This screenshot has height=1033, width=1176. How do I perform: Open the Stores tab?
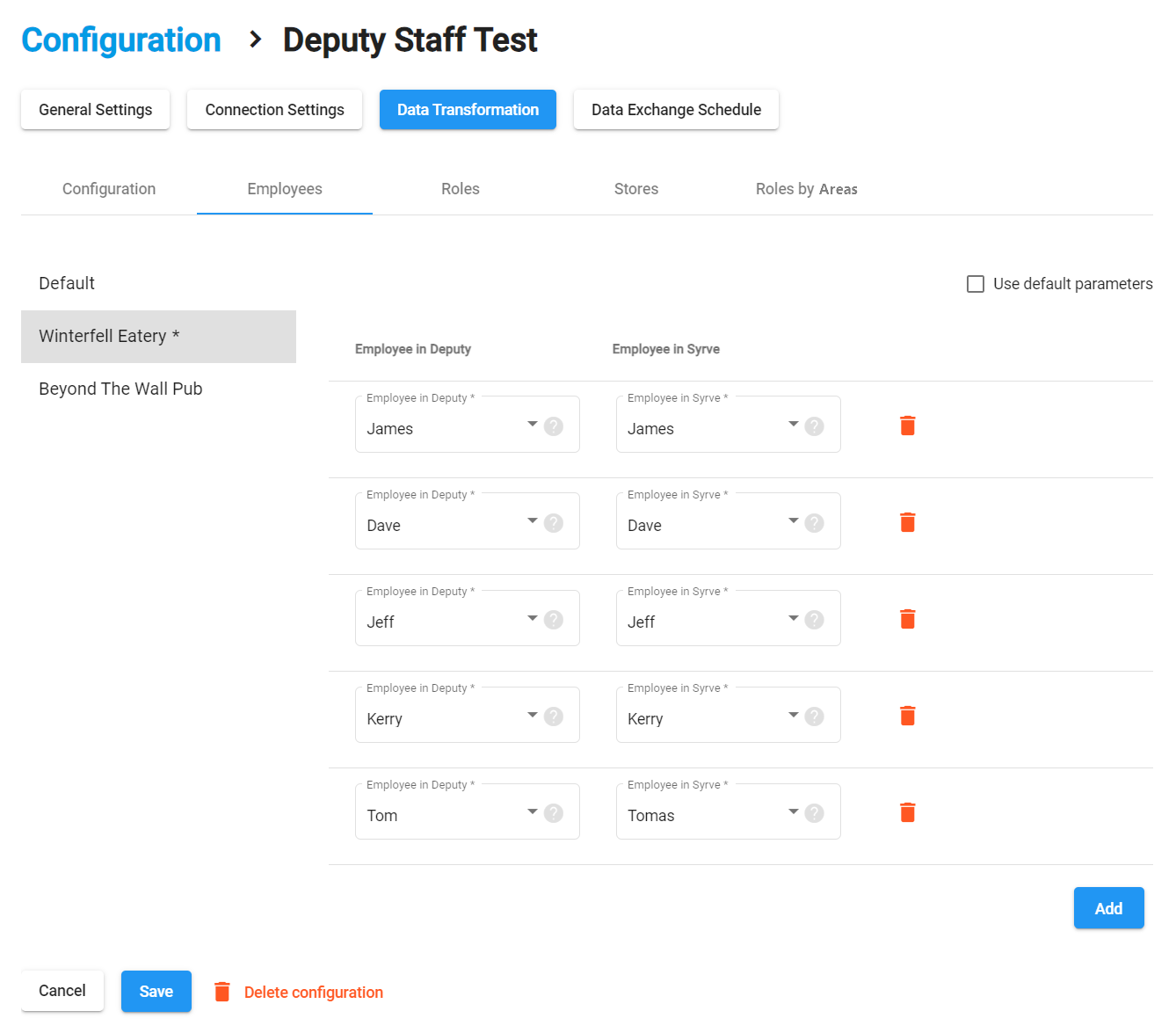[636, 189]
